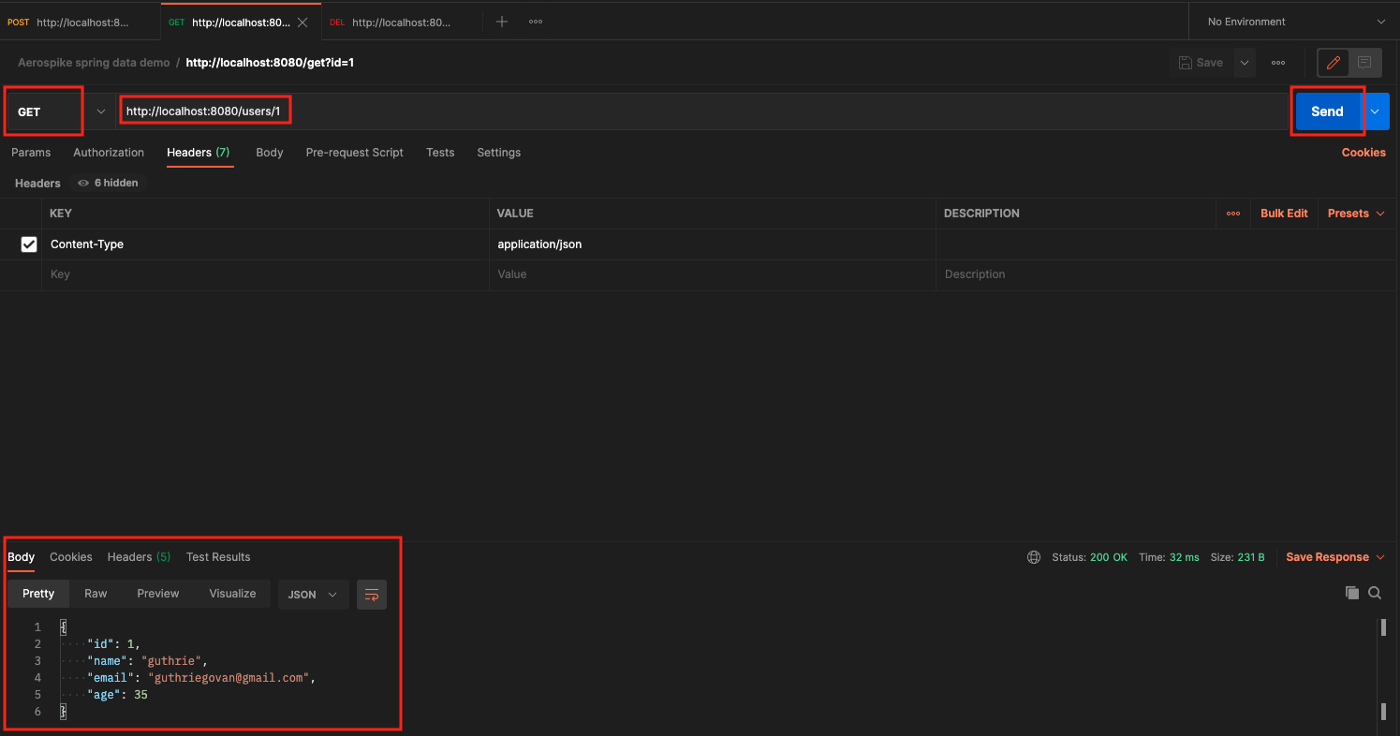Open Bulk Edit for headers
Viewport: 1400px width, 736px height.
[x=1284, y=213]
